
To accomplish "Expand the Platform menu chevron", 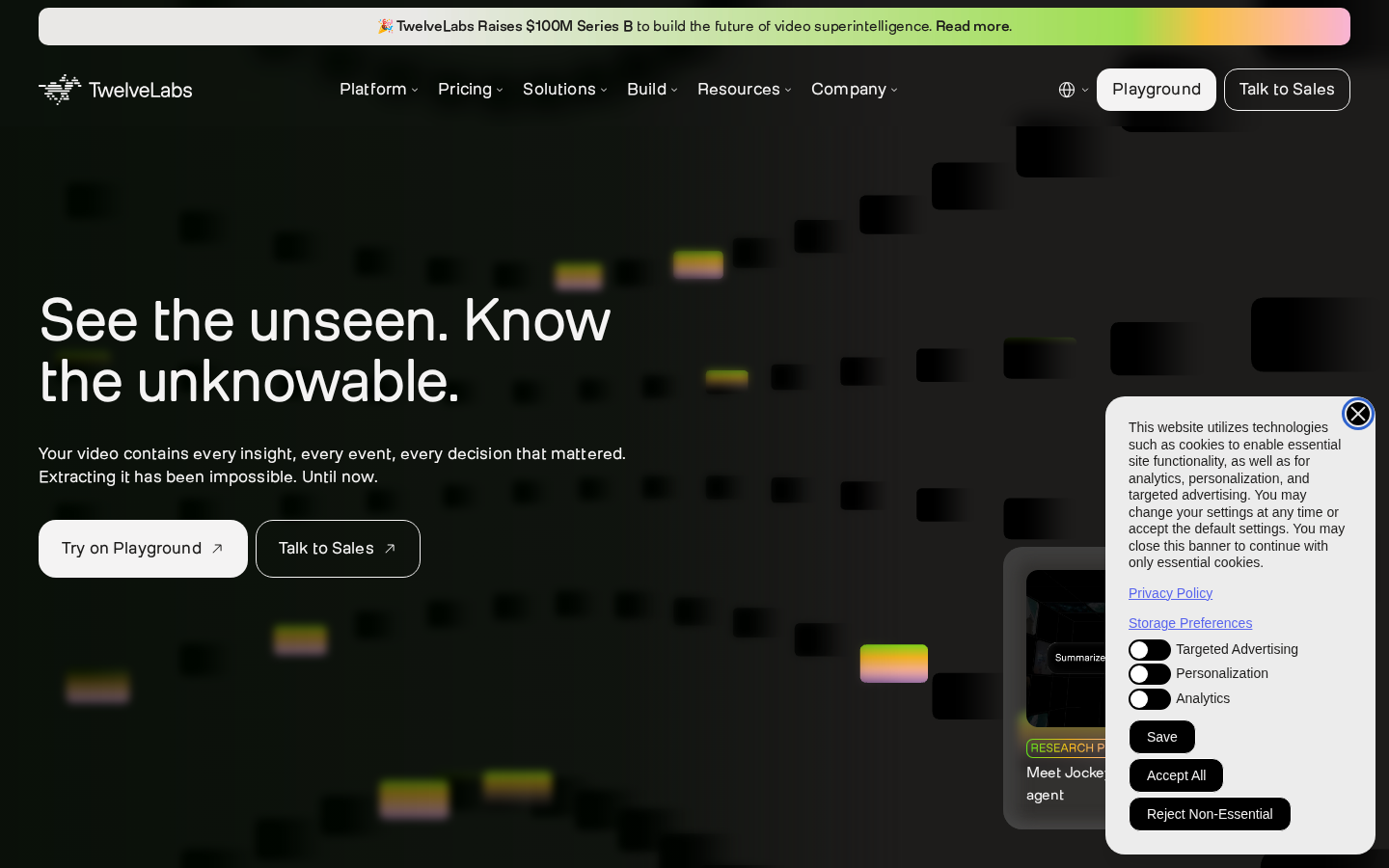I will tap(415, 90).
